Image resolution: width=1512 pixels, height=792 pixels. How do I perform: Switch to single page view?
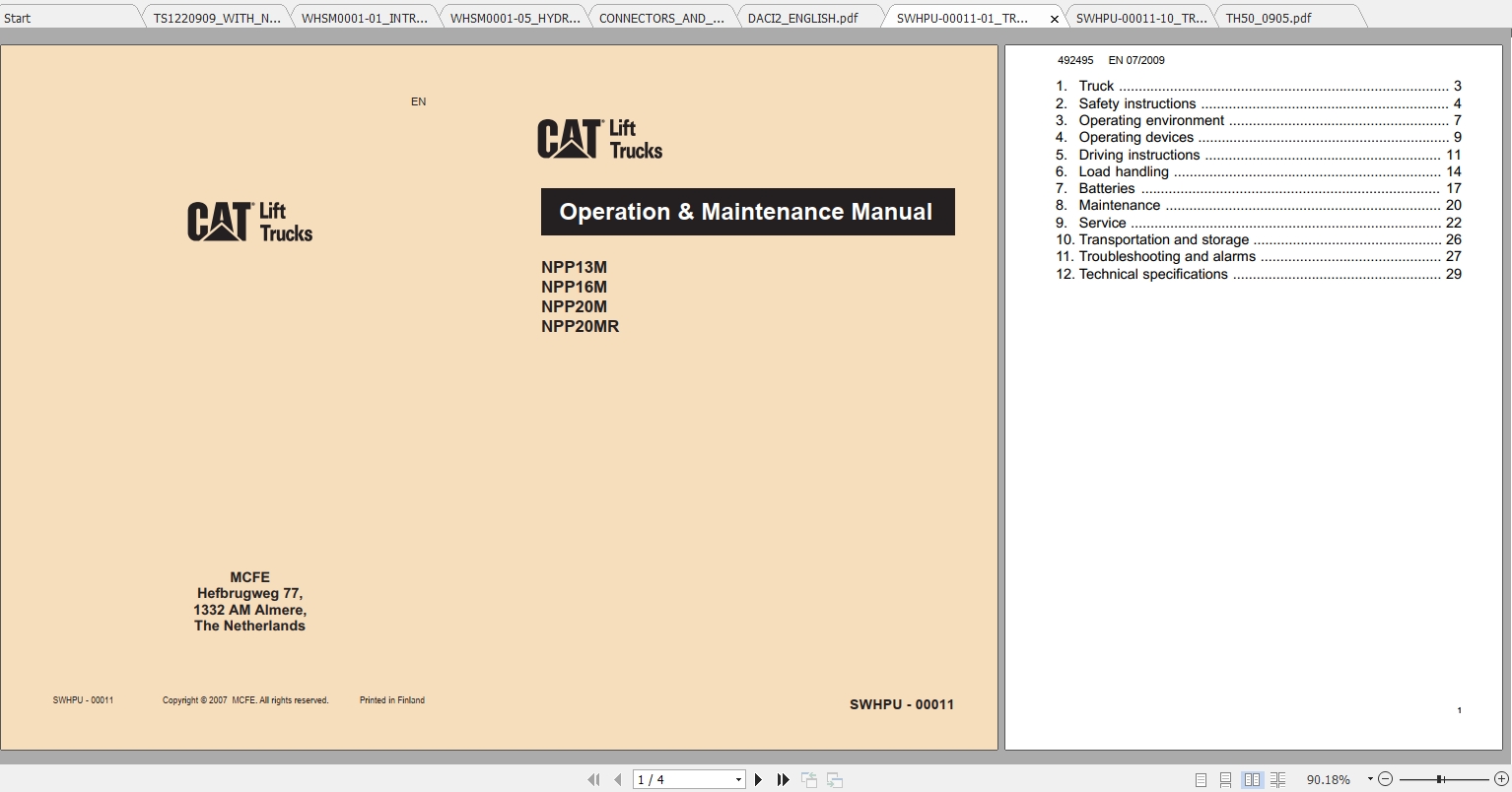tap(1201, 779)
